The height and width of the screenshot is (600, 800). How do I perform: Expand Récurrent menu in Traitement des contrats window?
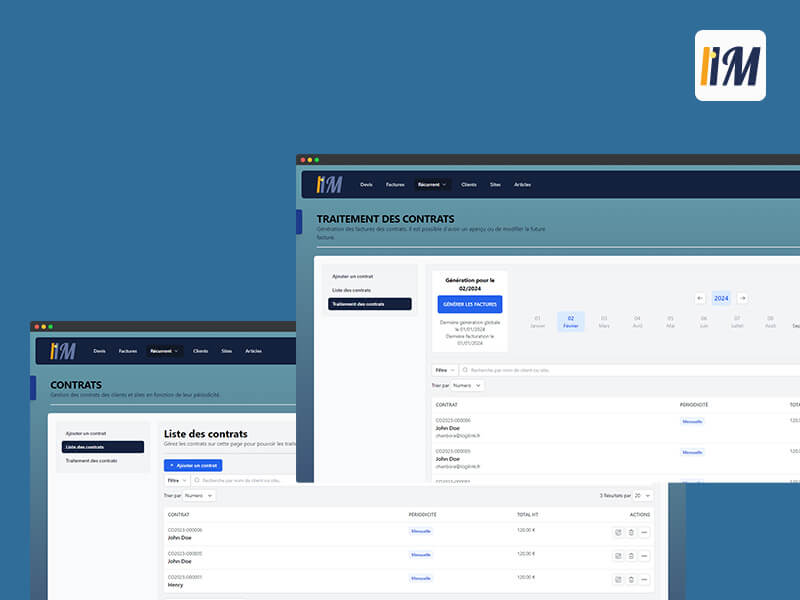pos(433,185)
